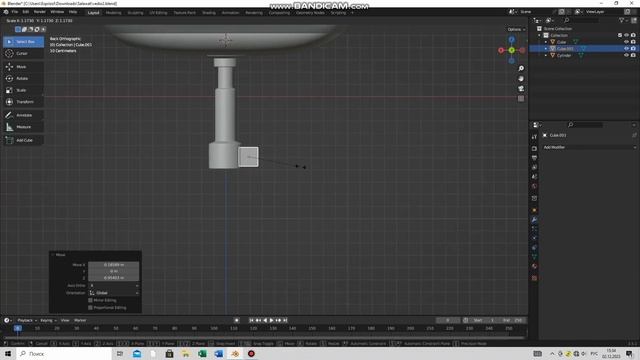
Task: Click the Move X value field
Action: [x=113, y=264]
